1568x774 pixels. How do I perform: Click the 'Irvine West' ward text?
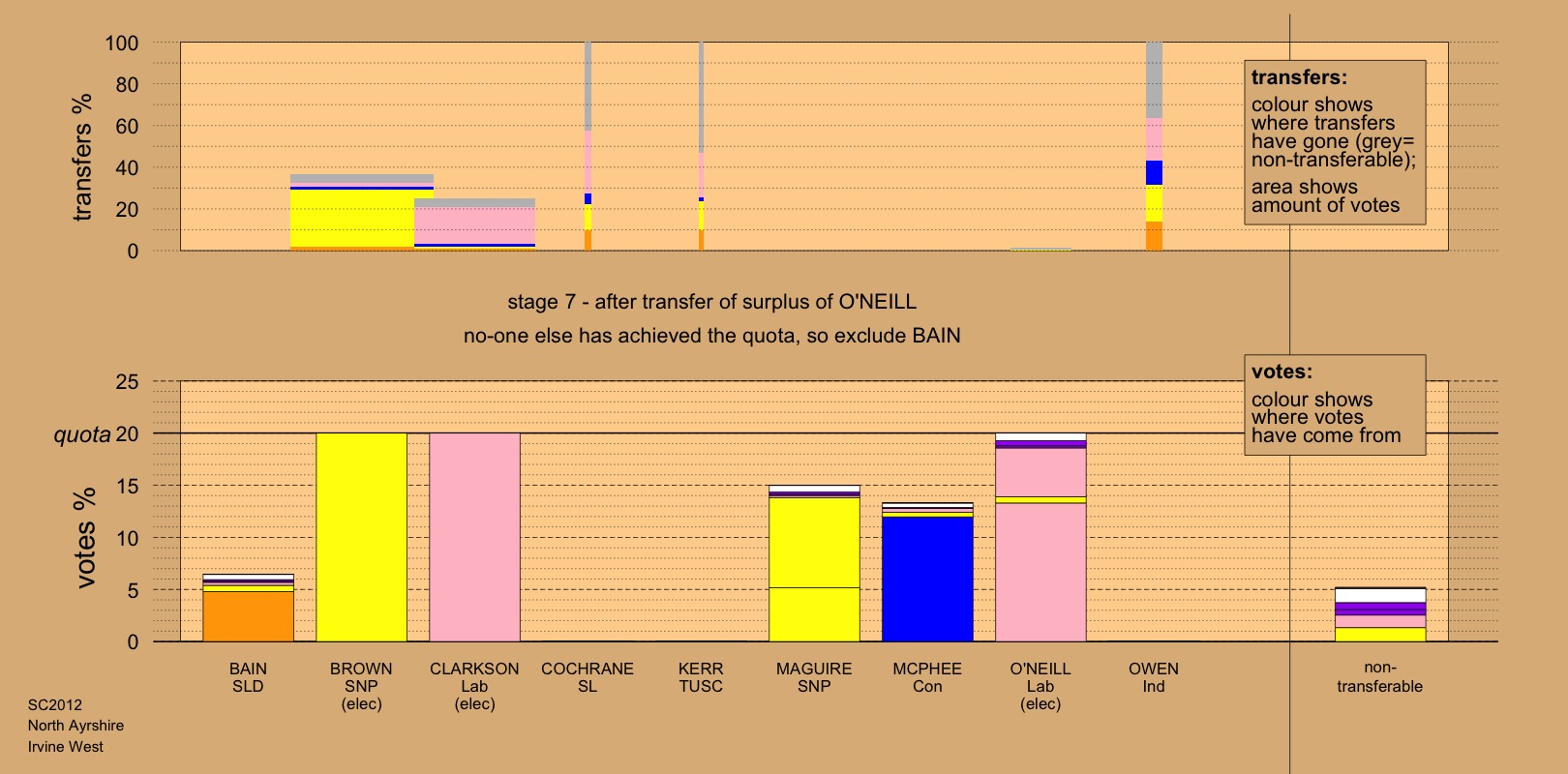tap(66, 747)
